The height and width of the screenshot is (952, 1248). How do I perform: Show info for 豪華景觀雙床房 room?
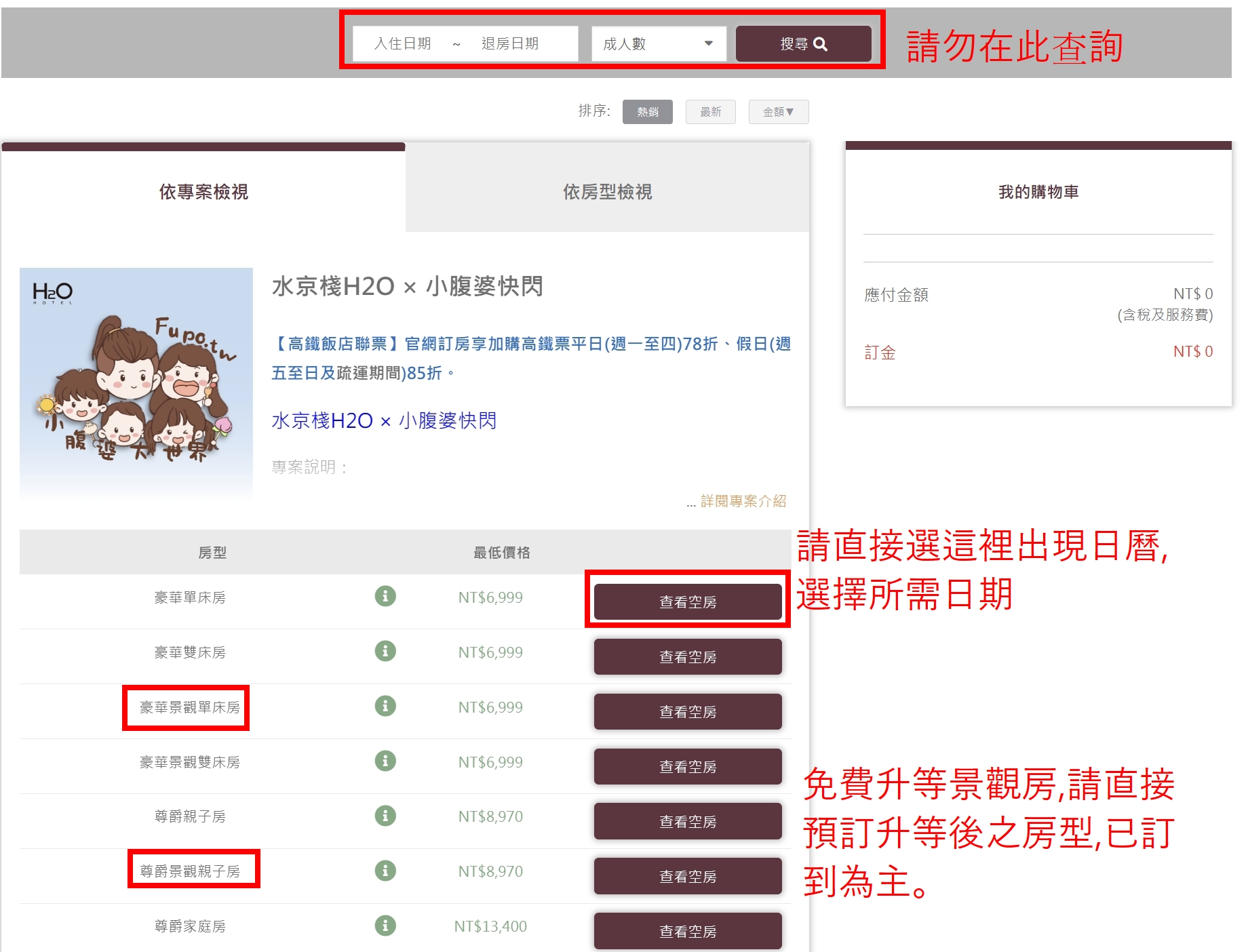[385, 761]
